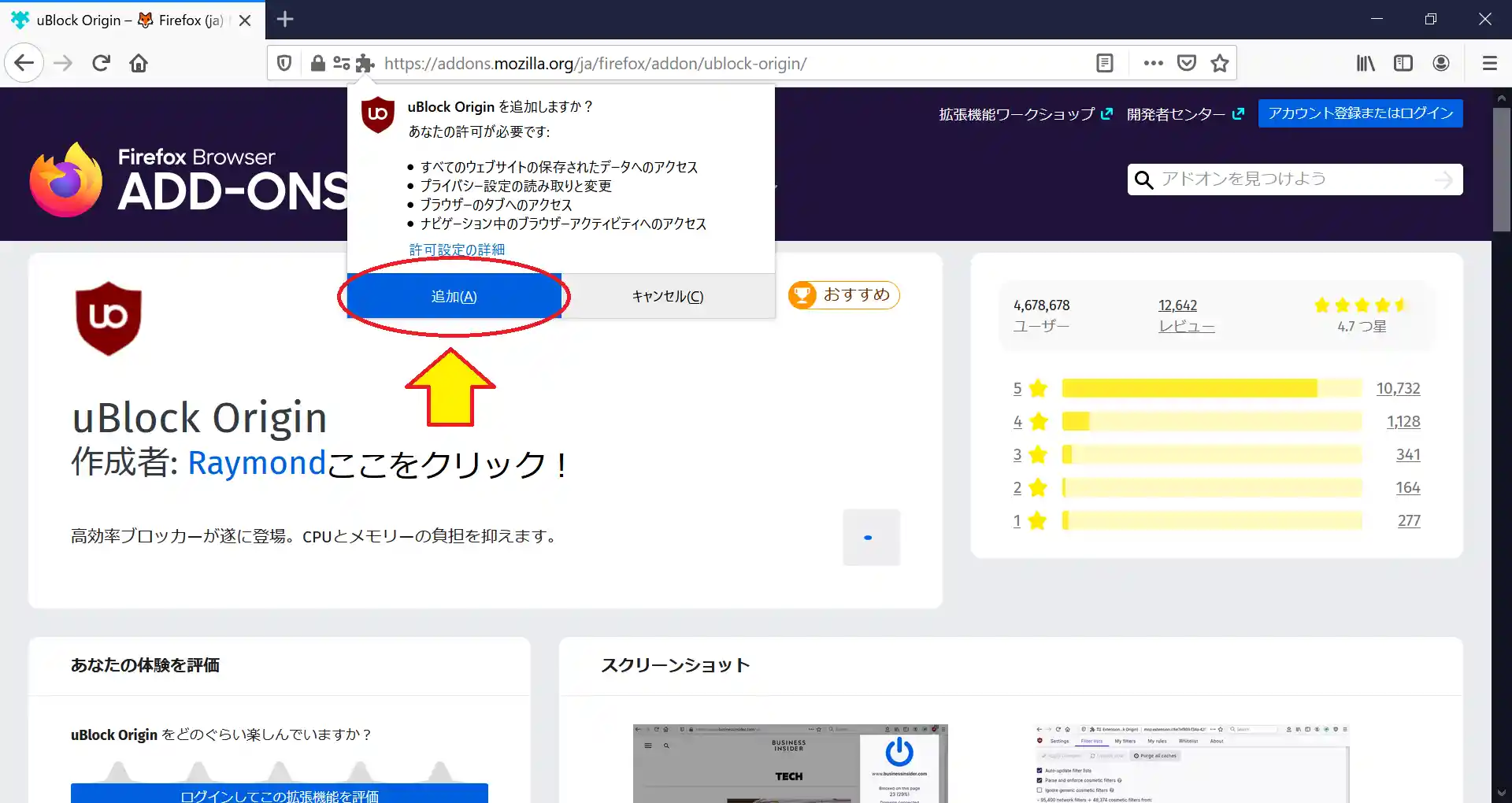This screenshot has width=1512, height=803.
Task: Open the 10,732 five-star count
Action: [1398, 388]
